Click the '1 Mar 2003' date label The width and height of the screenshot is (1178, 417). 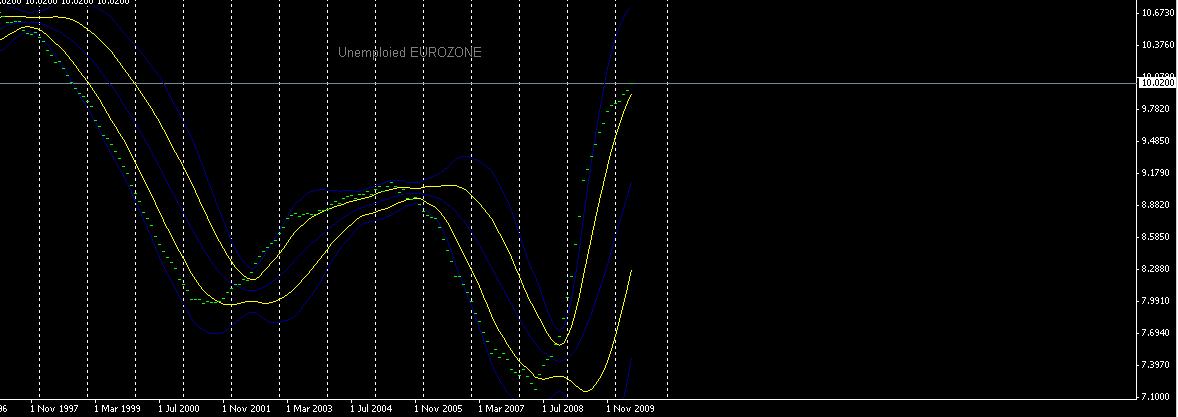[x=310, y=409]
